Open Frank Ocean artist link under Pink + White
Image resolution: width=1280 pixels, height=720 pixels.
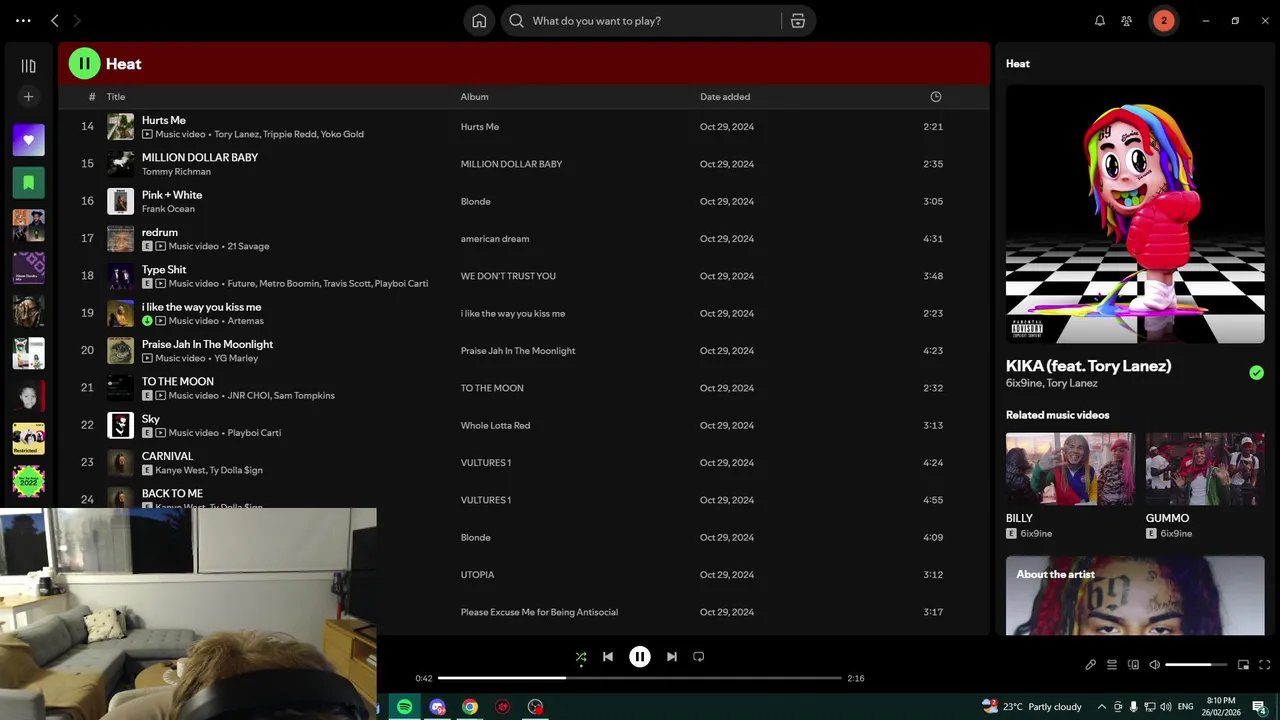168,209
